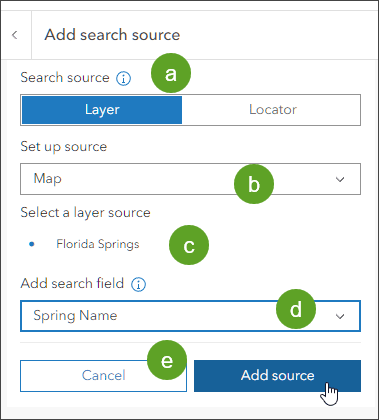Open the Spring Name search field dropdown
This screenshot has width=379, height=420.
coord(190,316)
